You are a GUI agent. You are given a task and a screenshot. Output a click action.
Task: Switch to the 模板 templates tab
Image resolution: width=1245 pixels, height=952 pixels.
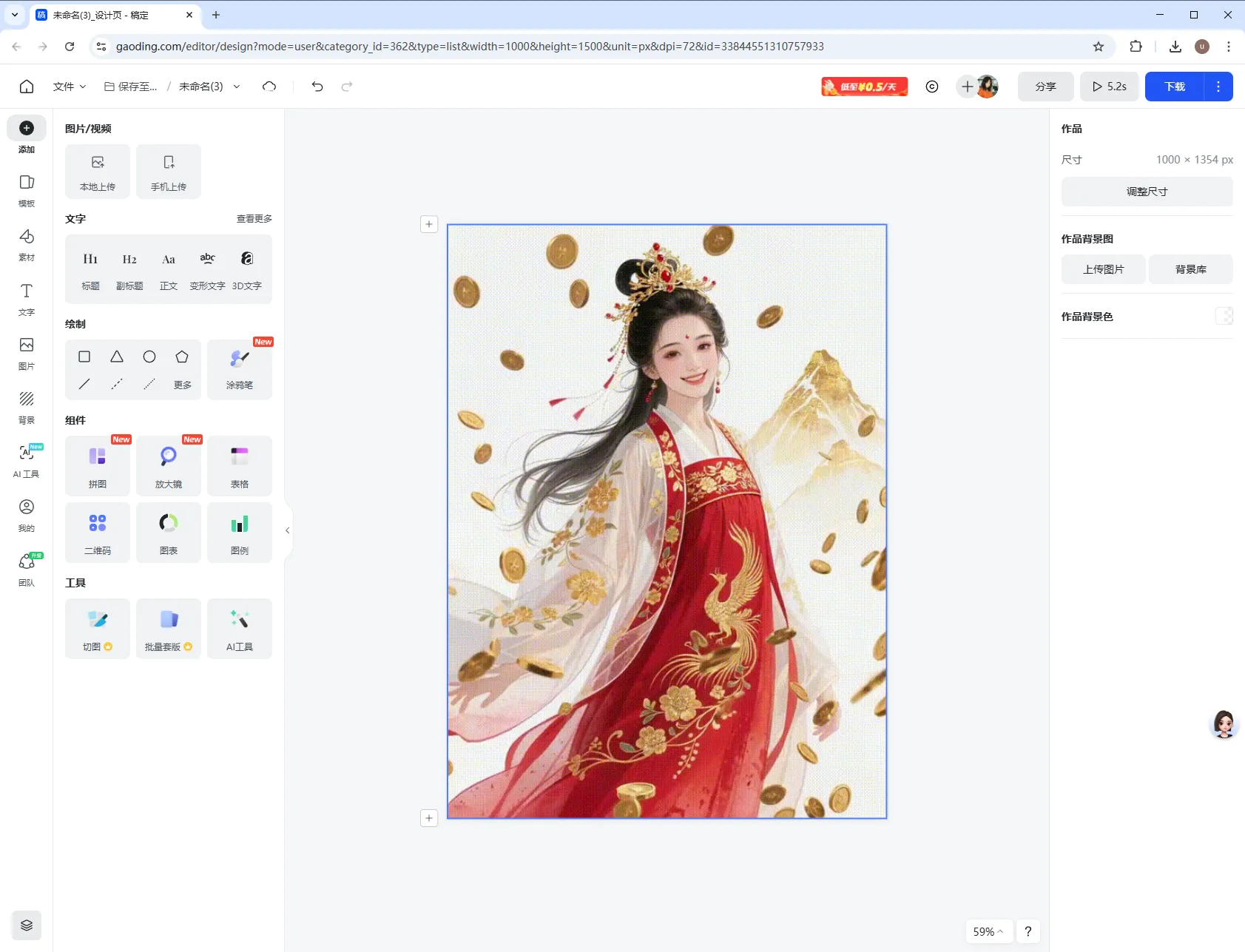[x=27, y=190]
